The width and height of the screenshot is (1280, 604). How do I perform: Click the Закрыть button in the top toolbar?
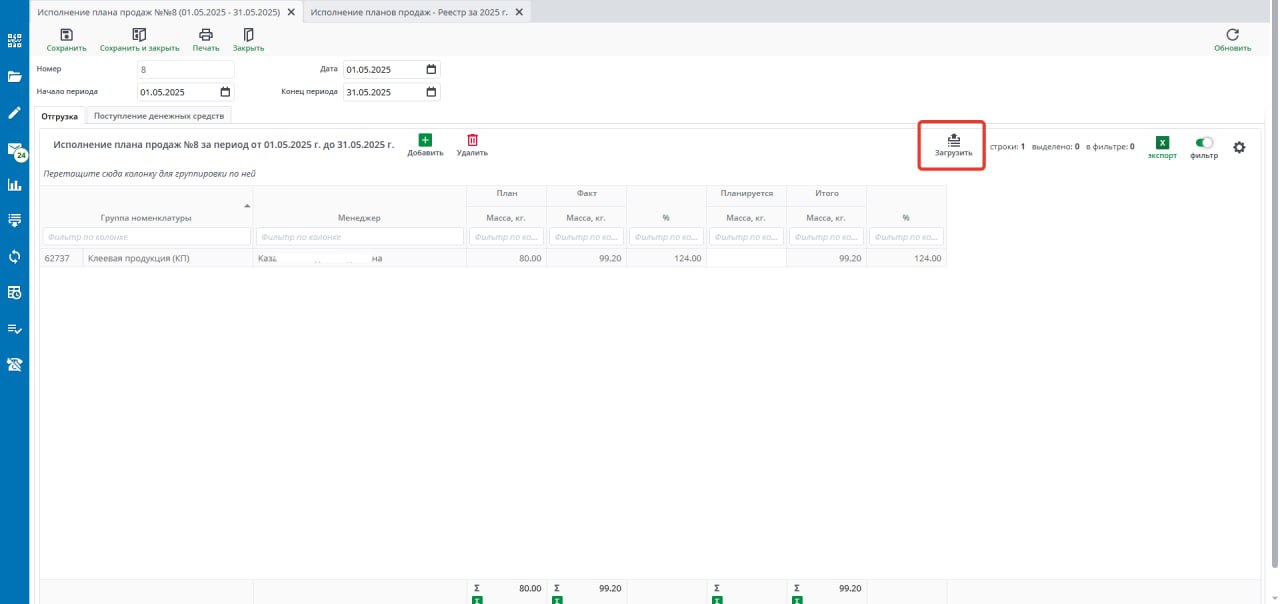248,35
